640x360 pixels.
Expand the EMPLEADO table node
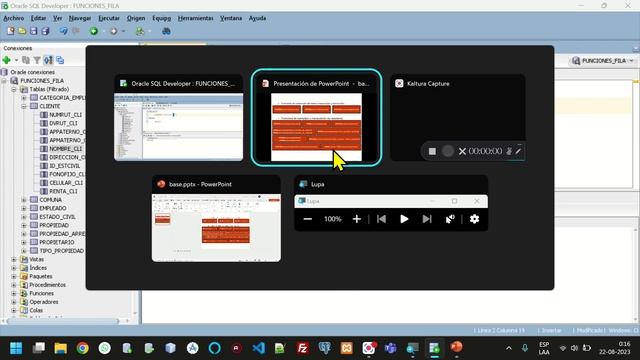coord(24,209)
